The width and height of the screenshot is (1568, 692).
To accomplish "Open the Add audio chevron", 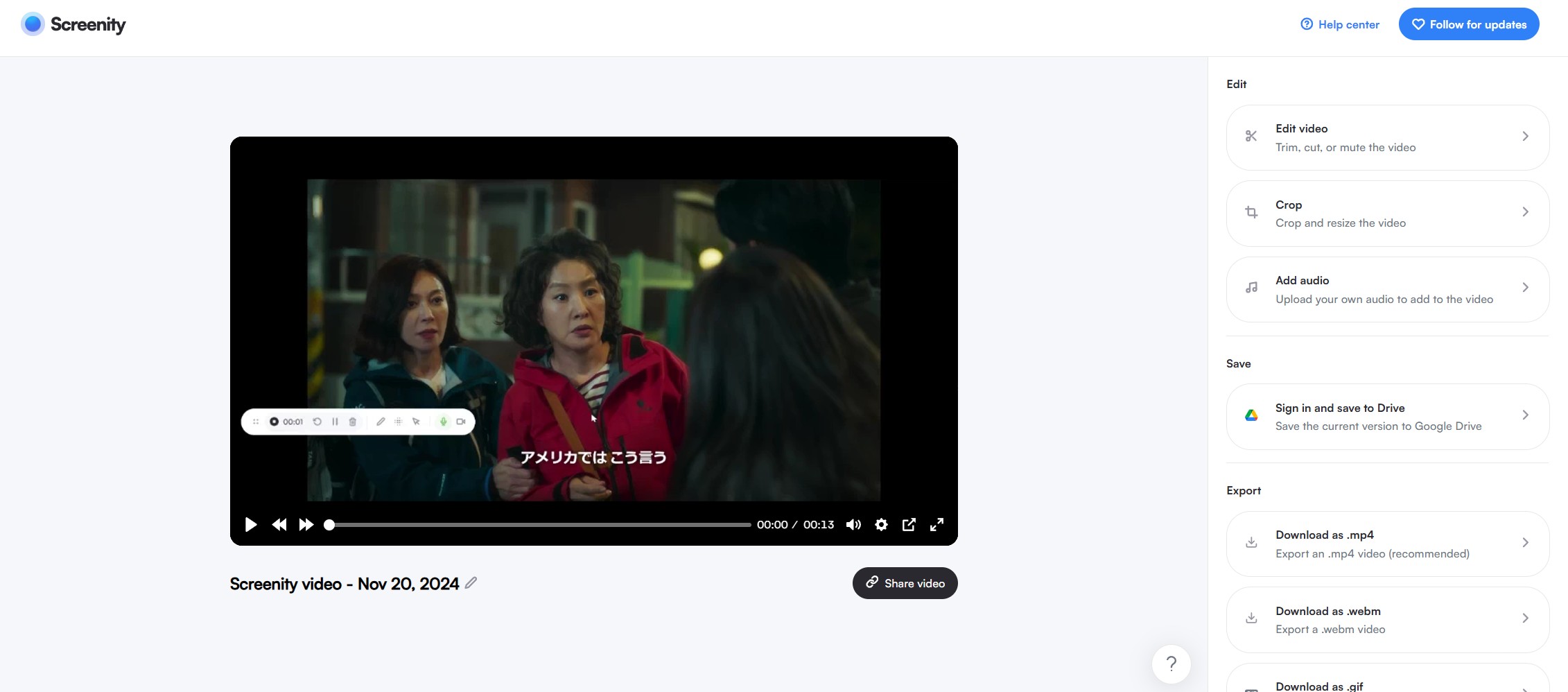I will [x=1525, y=287].
